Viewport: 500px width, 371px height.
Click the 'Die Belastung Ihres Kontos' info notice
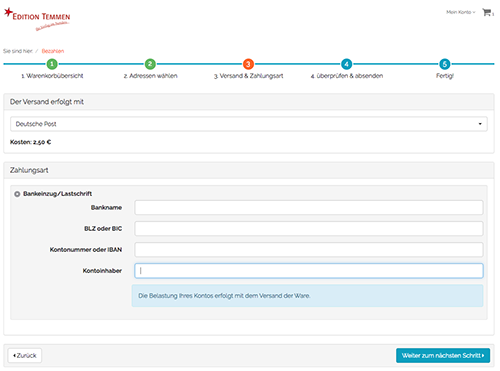tap(307, 296)
